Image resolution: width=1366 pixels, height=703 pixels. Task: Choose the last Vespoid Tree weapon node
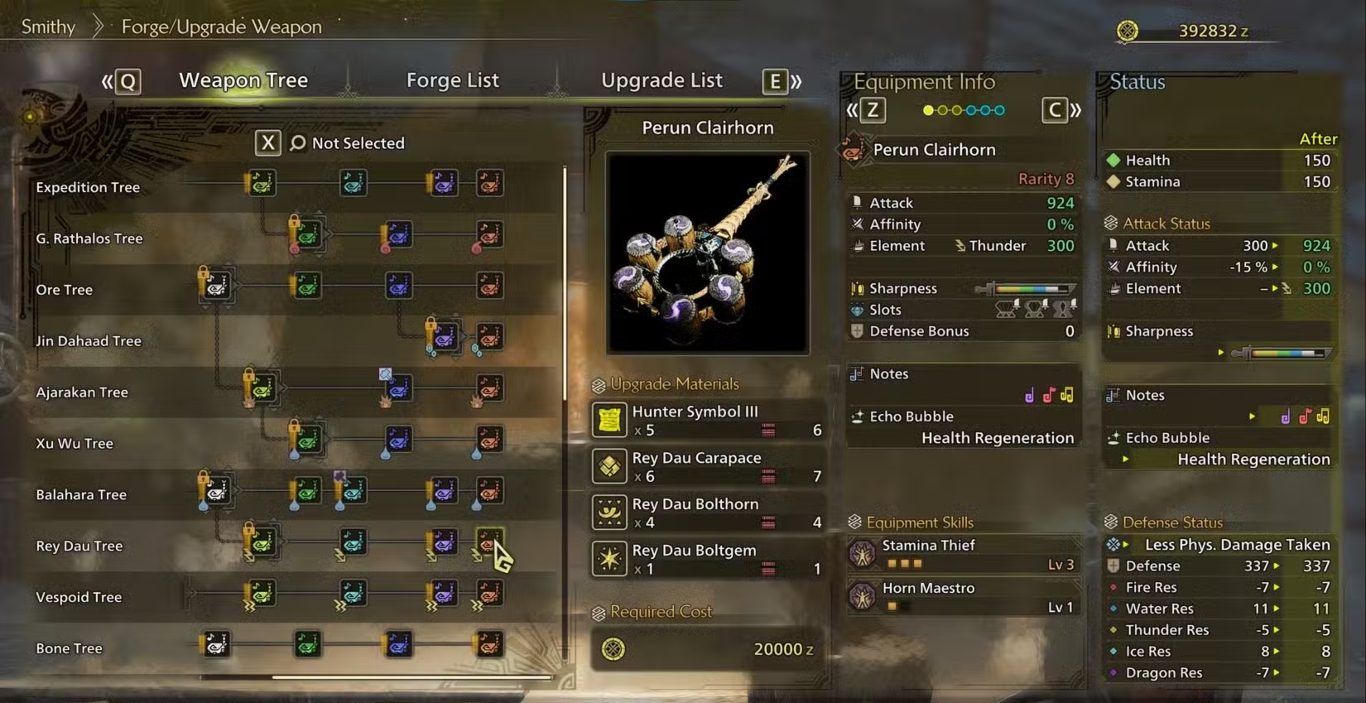(x=489, y=594)
